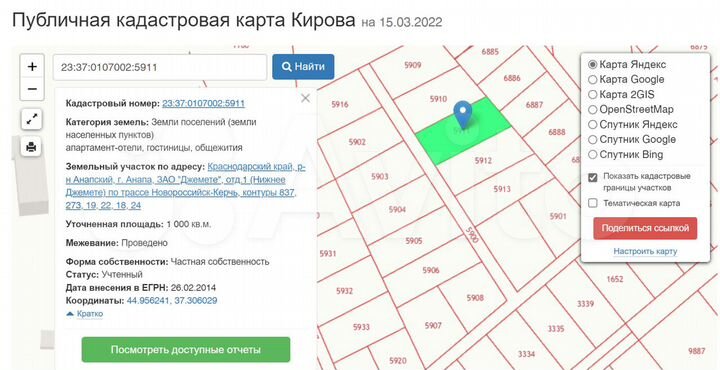Click parcel 5903 on the map
Viewport: 720px width, 370px height.
click(380, 176)
